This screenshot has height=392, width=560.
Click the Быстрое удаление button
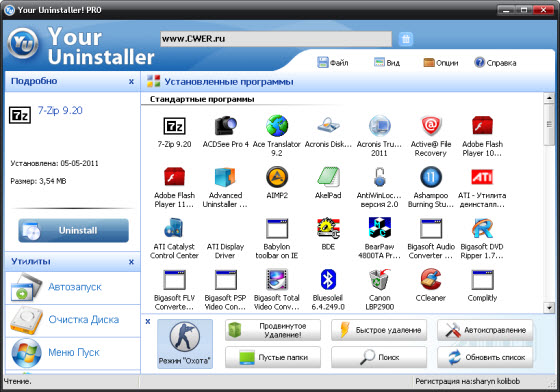coord(379,330)
